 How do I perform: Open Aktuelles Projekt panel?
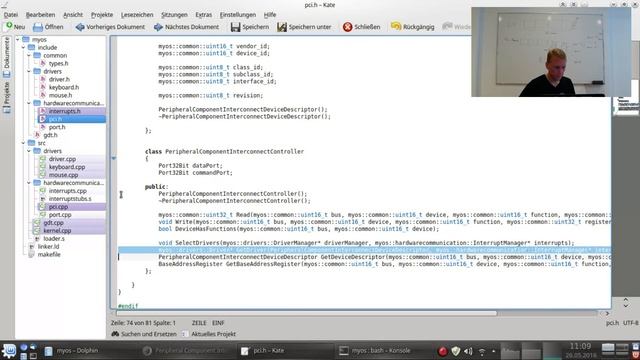[209, 334]
